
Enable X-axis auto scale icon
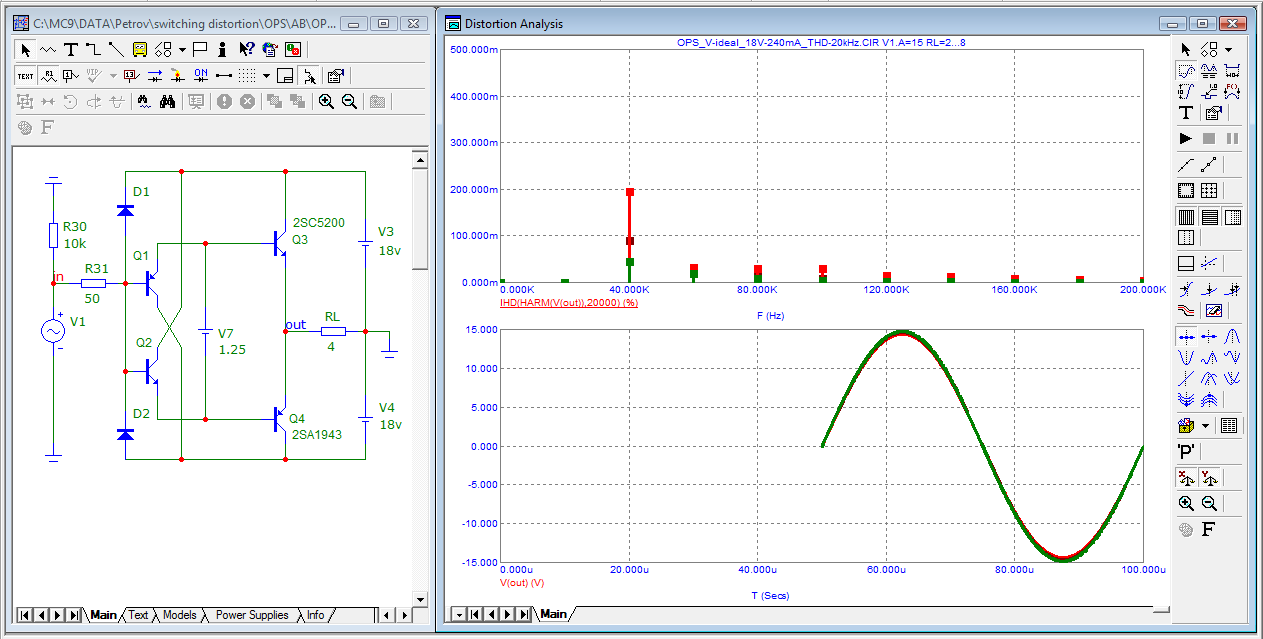1186,478
